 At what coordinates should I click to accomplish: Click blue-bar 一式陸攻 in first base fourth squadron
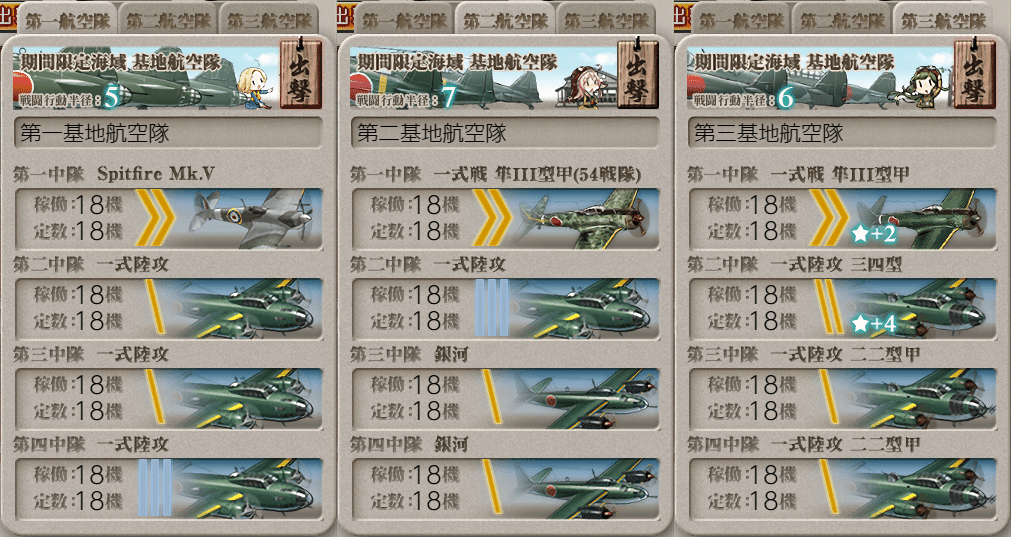[x=168, y=489]
